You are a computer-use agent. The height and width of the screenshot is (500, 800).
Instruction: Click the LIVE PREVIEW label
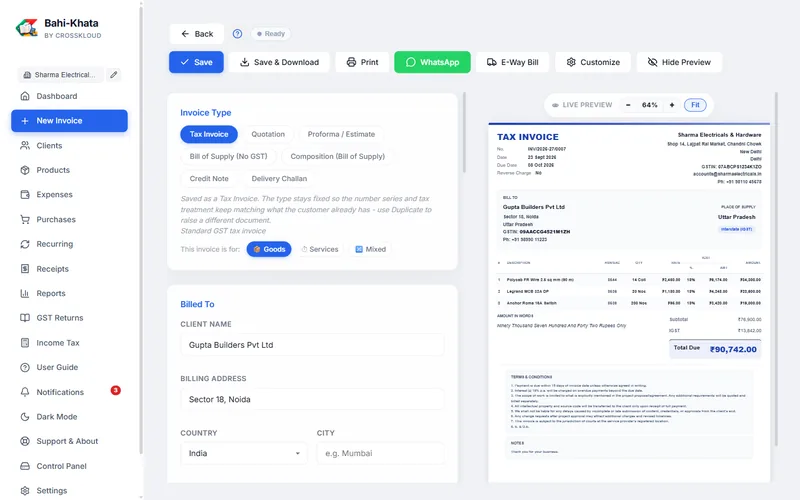point(587,105)
